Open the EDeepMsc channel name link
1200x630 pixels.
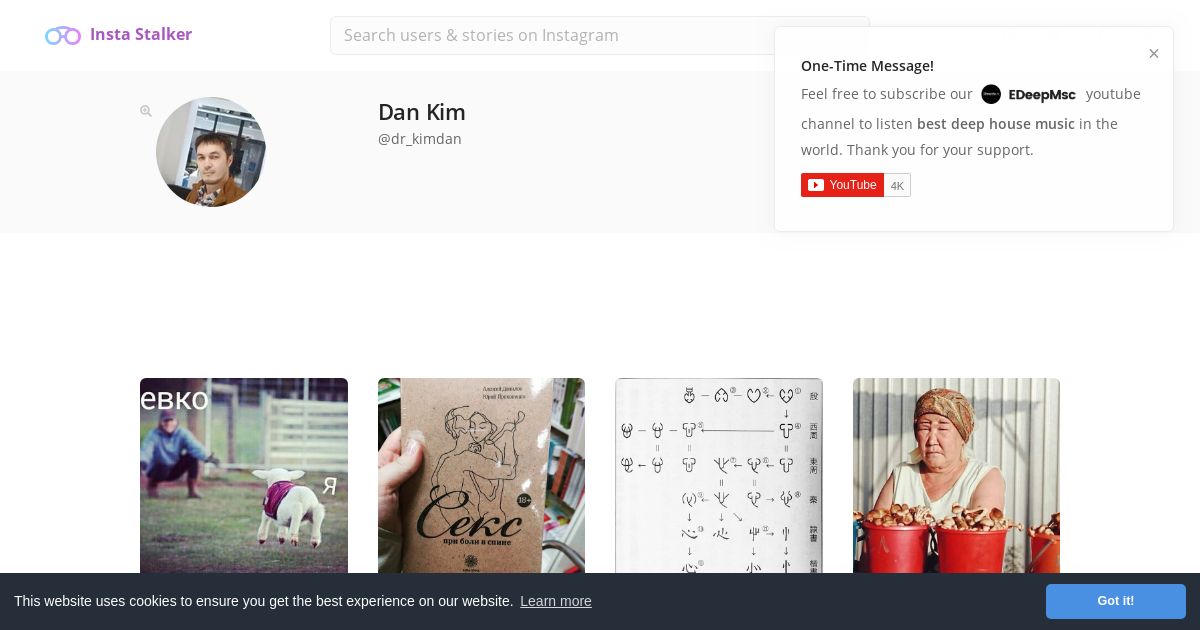(x=1042, y=95)
